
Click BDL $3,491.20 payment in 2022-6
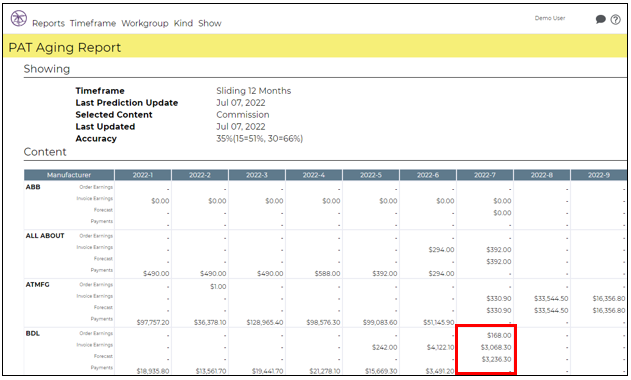tap(440, 371)
